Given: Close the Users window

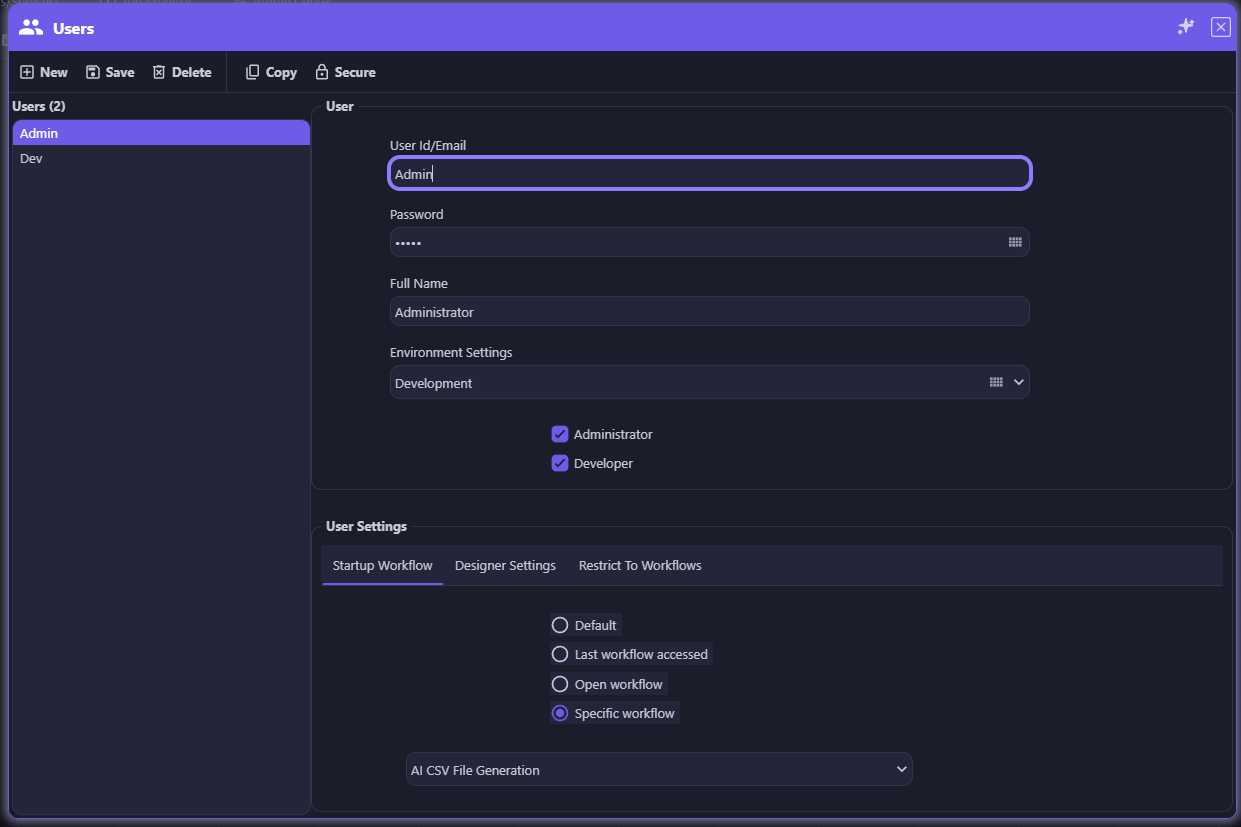Looking at the screenshot, I should pyautogui.click(x=1220, y=27).
